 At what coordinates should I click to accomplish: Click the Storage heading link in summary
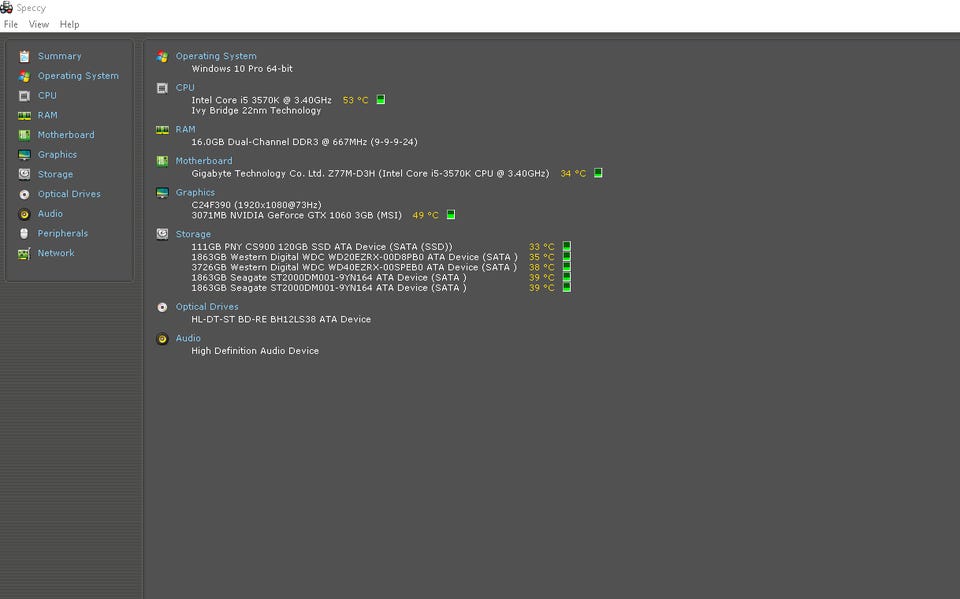tap(193, 234)
